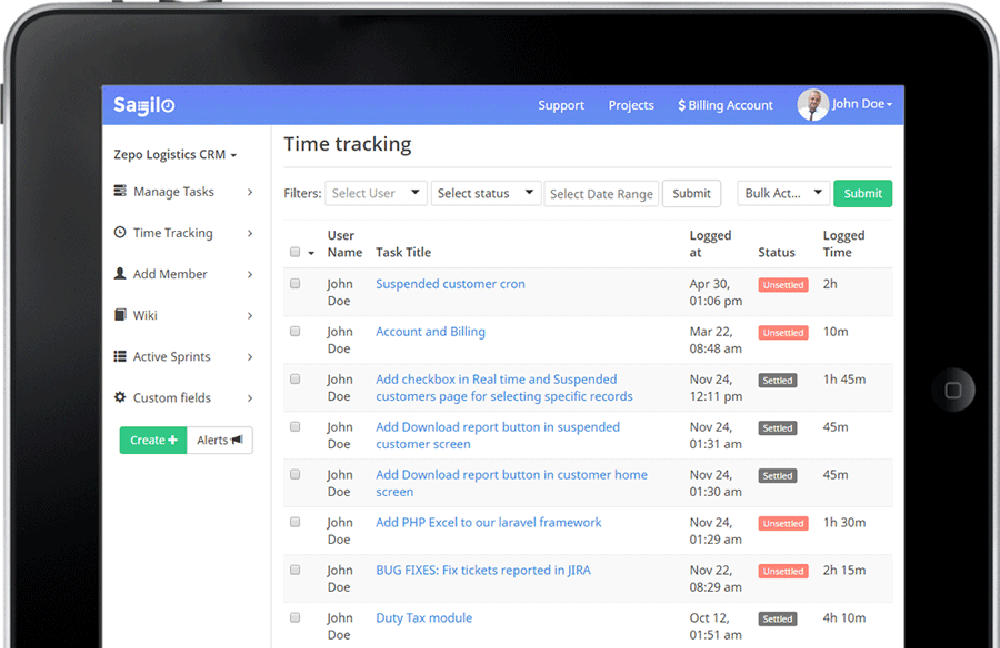The height and width of the screenshot is (648, 1000).
Task: Expand the Zepo Logistics CRM project selector
Action: (x=175, y=155)
